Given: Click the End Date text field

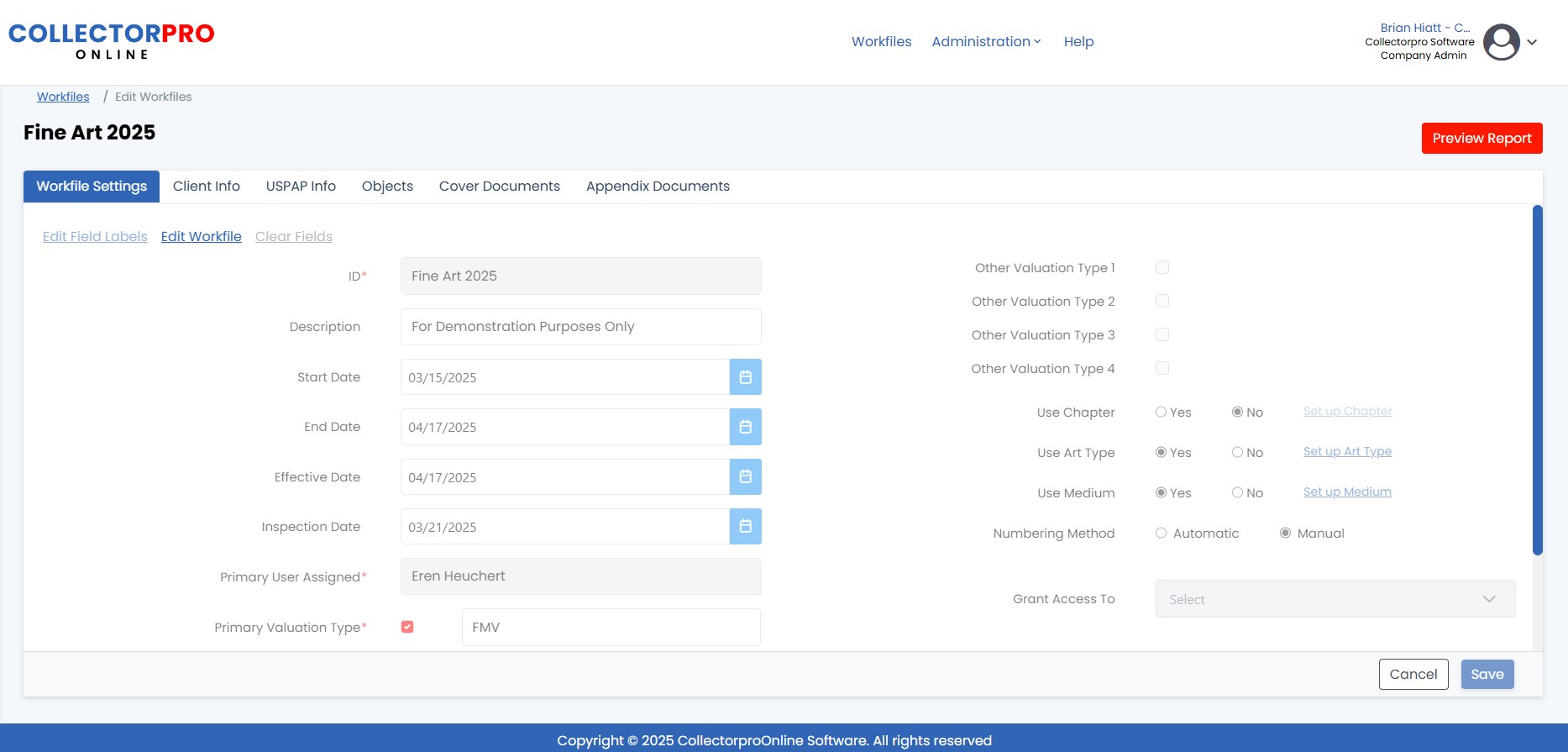Looking at the screenshot, I should (565, 427).
